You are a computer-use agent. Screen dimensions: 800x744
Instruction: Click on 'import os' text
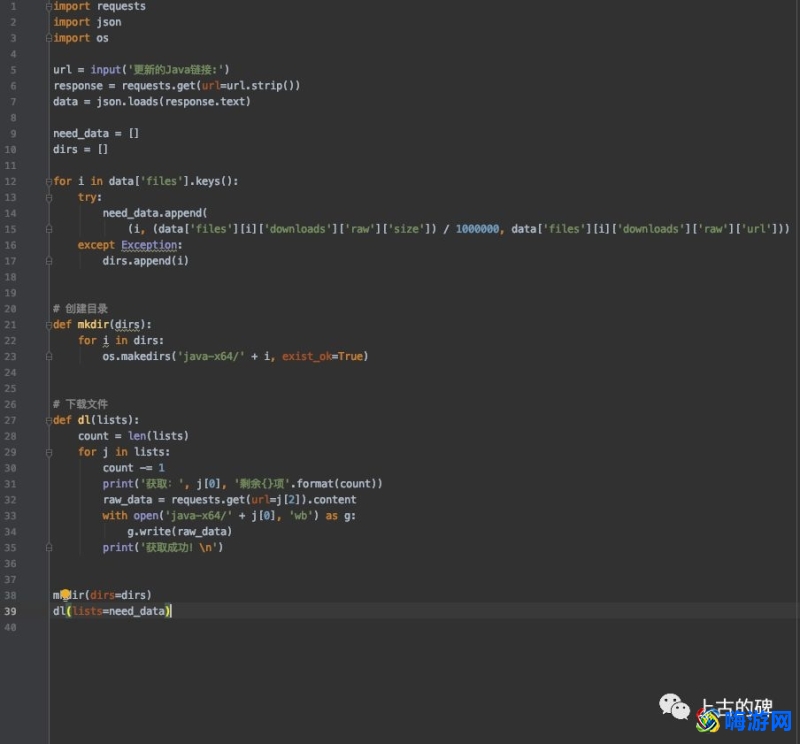81,38
